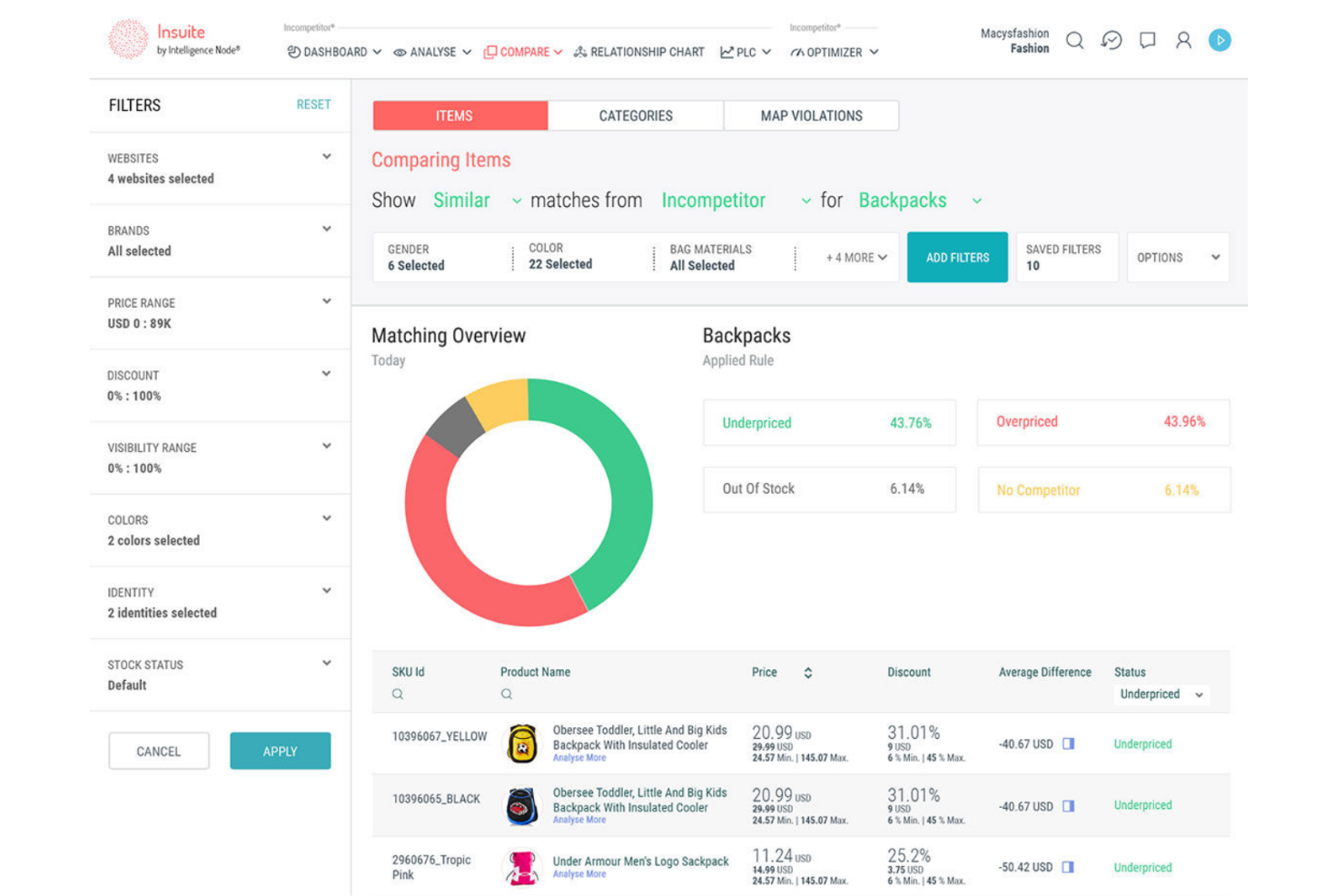Open the search magnifier in the header

[1074, 40]
